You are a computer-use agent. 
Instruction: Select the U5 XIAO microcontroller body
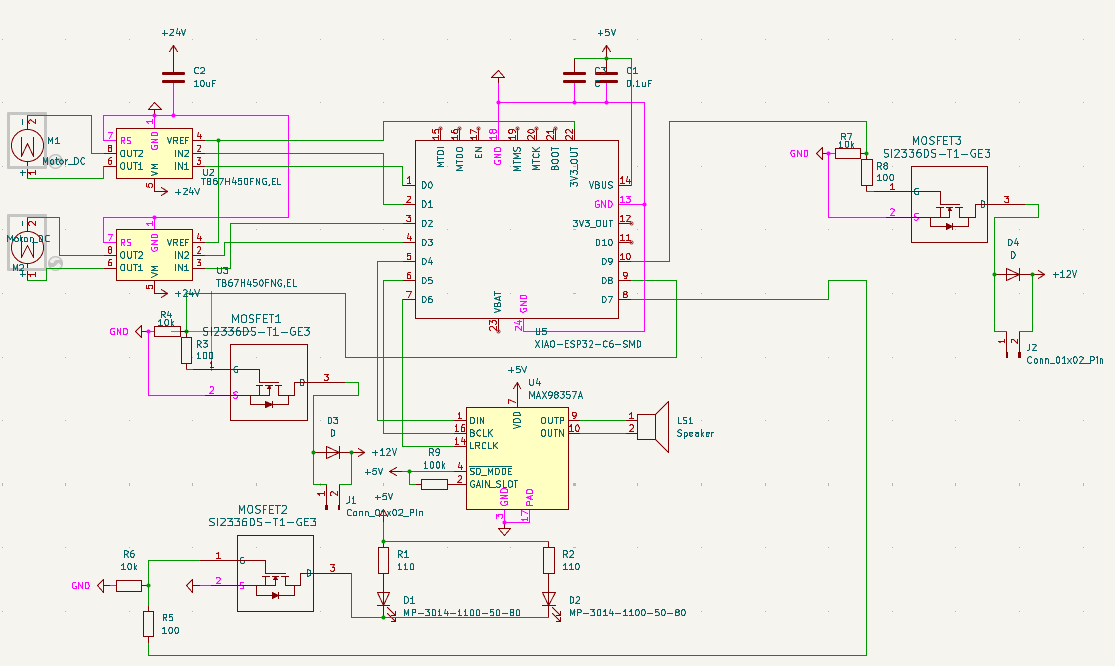pyautogui.click(x=517, y=229)
